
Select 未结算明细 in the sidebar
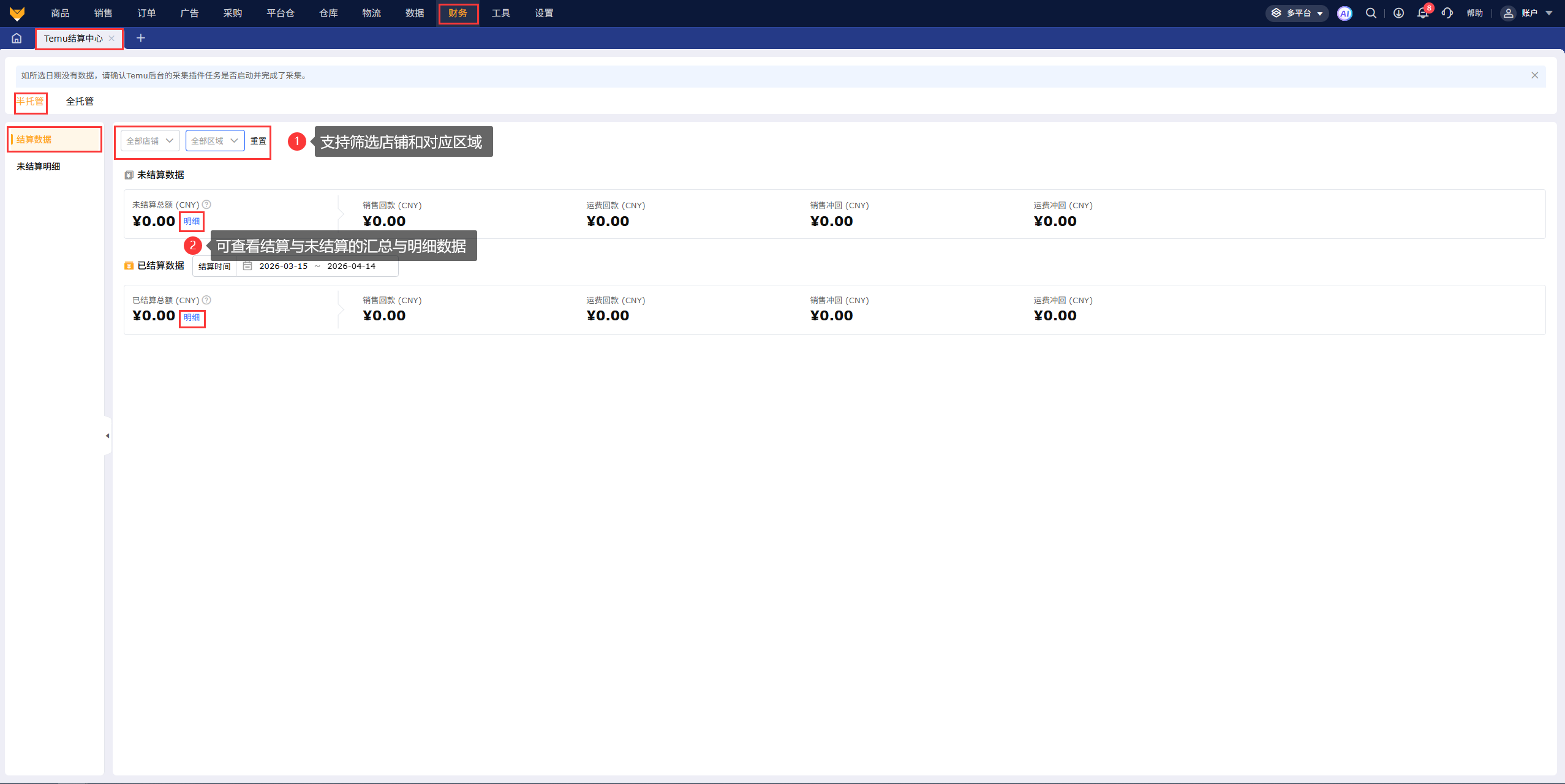pyautogui.click(x=39, y=167)
